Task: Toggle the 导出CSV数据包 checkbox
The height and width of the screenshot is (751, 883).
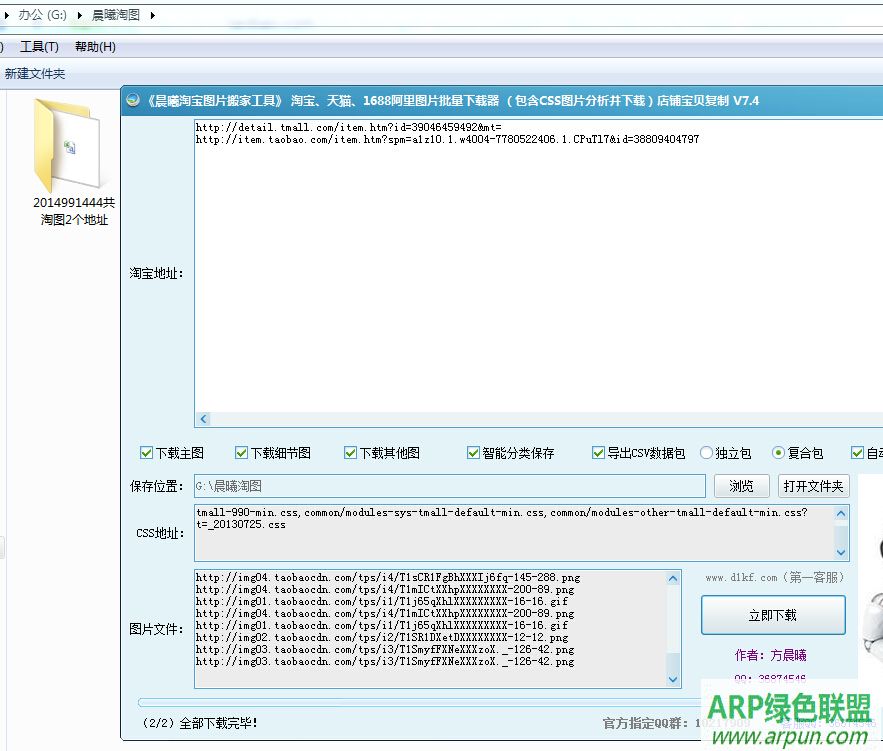Action: click(599, 453)
